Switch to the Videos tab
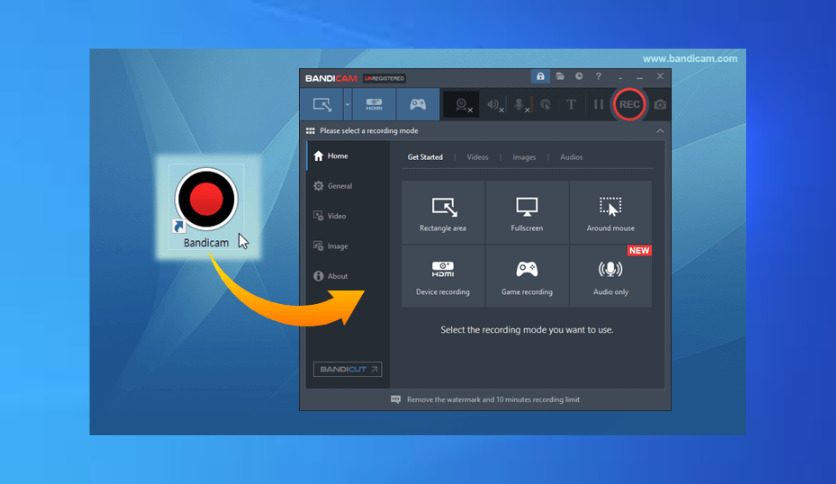This screenshot has width=836, height=484. pos(477,157)
